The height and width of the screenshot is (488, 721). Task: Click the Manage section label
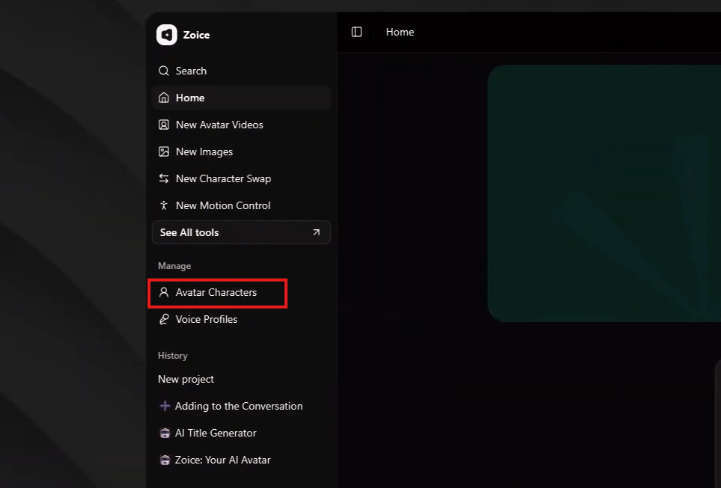tap(174, 266)
